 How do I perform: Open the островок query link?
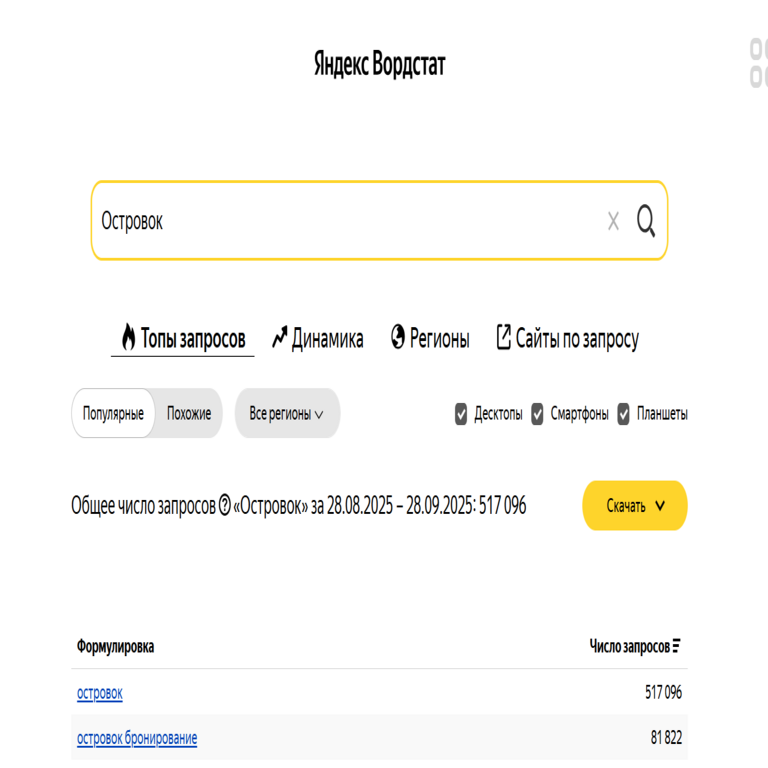point(100,692)
